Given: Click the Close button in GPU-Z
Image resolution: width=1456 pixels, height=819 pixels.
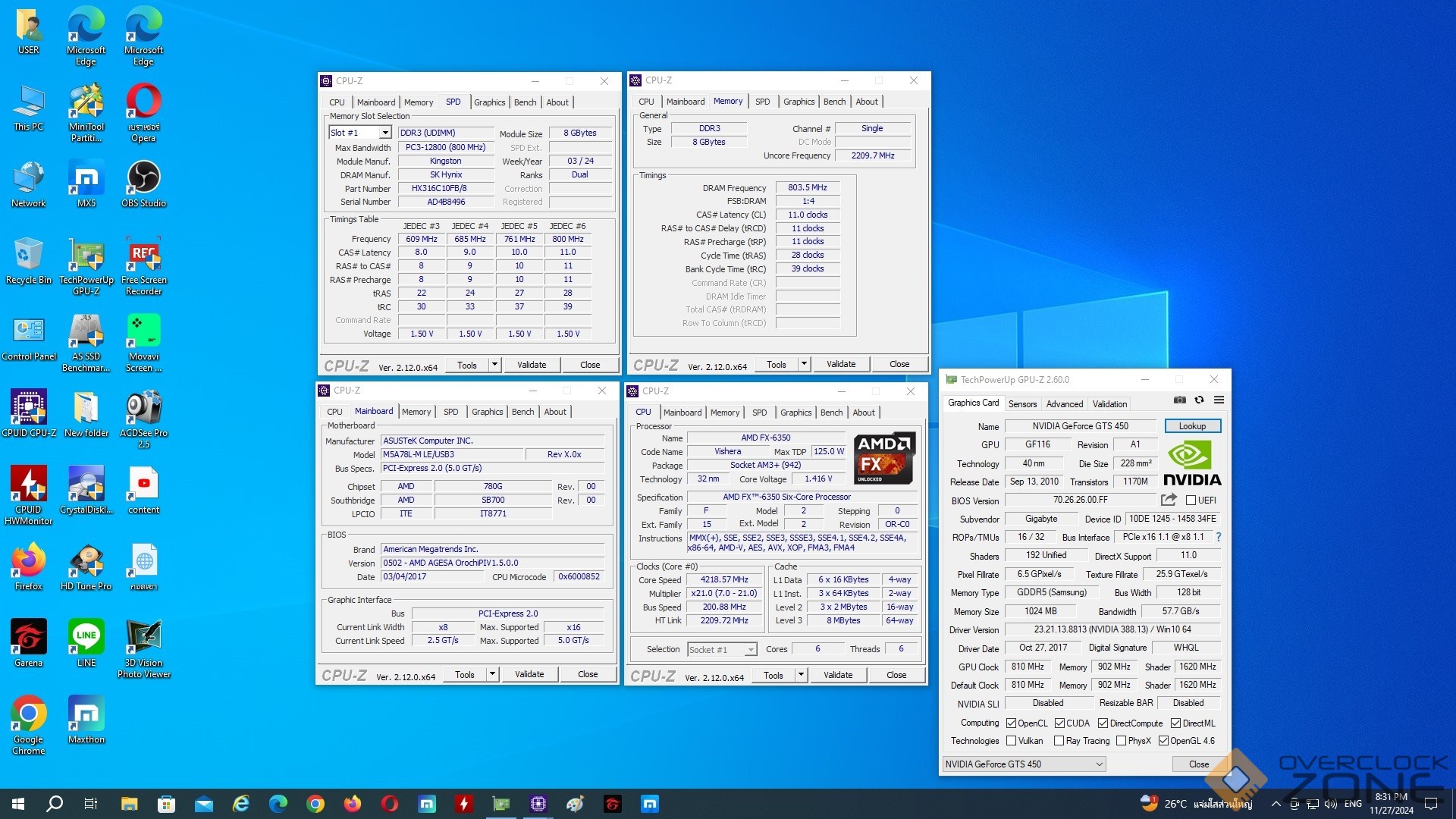Looking at the screenshot, I should click(x=1199, y=764).
